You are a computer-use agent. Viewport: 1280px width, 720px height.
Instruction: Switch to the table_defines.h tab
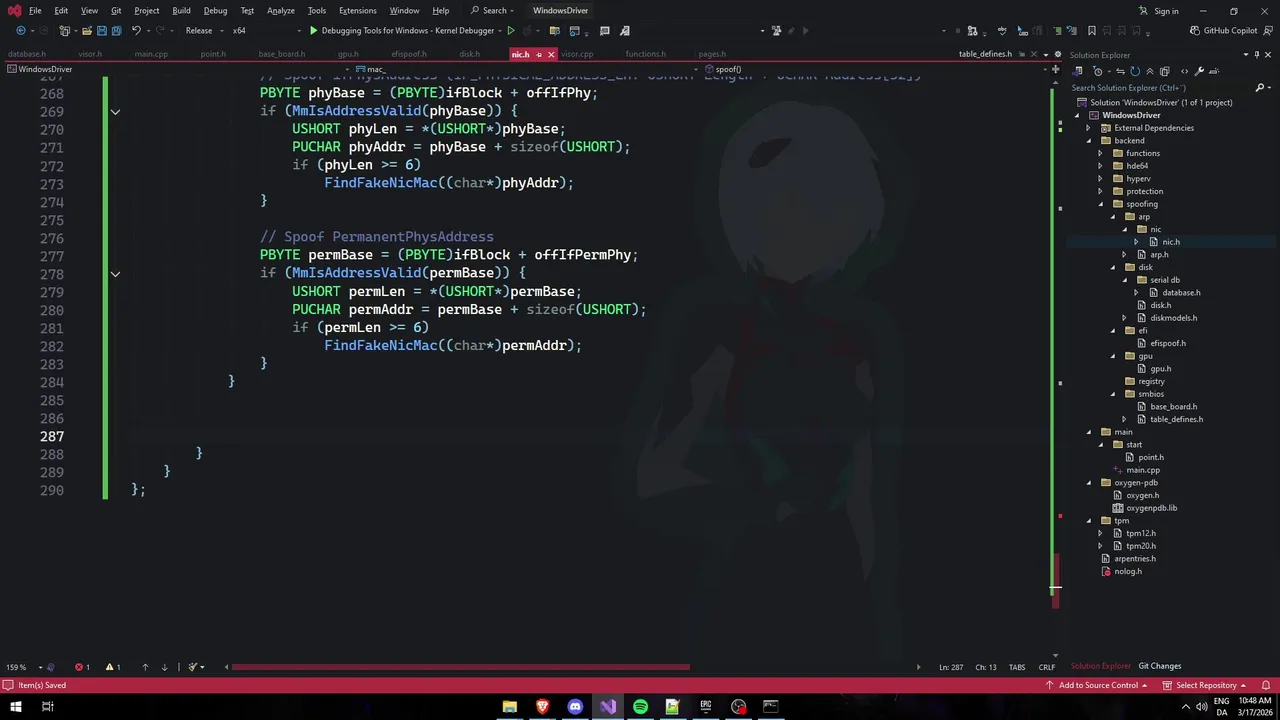point(985,54)
